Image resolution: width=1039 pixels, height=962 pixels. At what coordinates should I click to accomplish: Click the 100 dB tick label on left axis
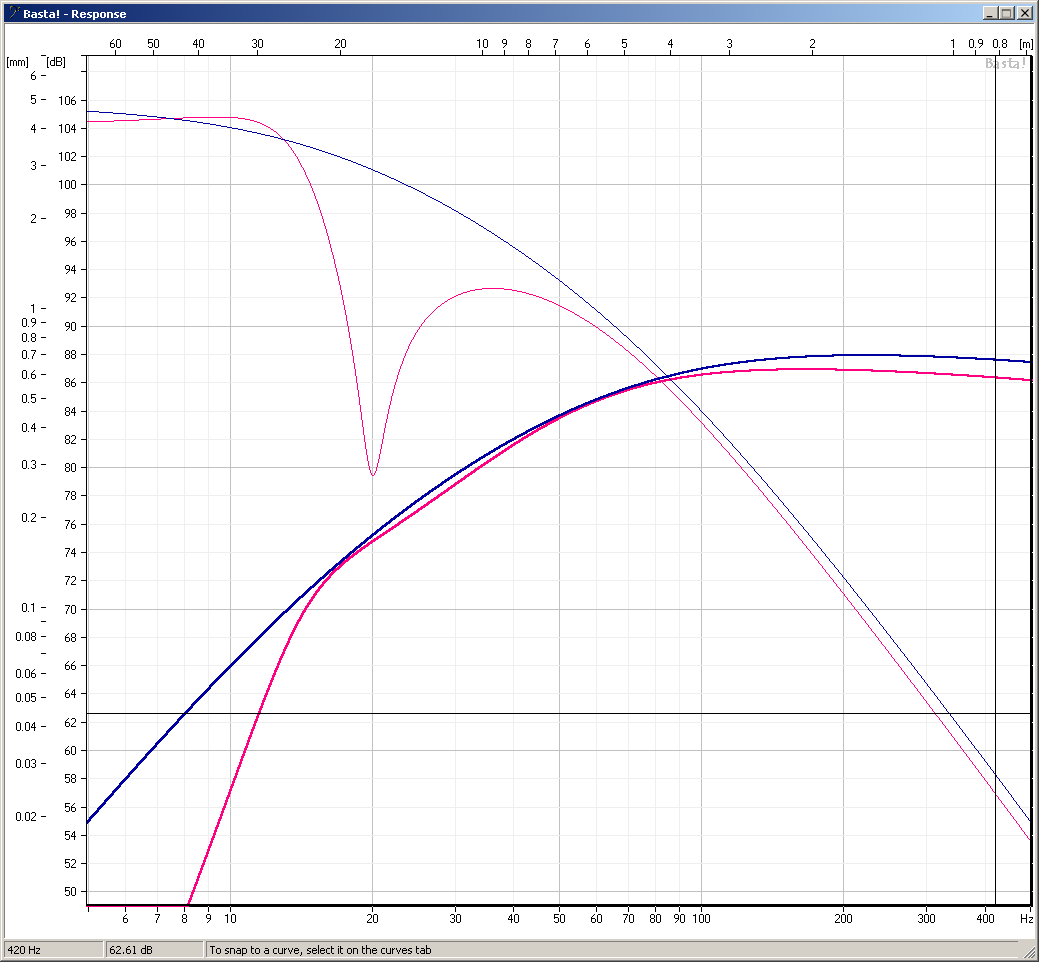pos(68,185)
